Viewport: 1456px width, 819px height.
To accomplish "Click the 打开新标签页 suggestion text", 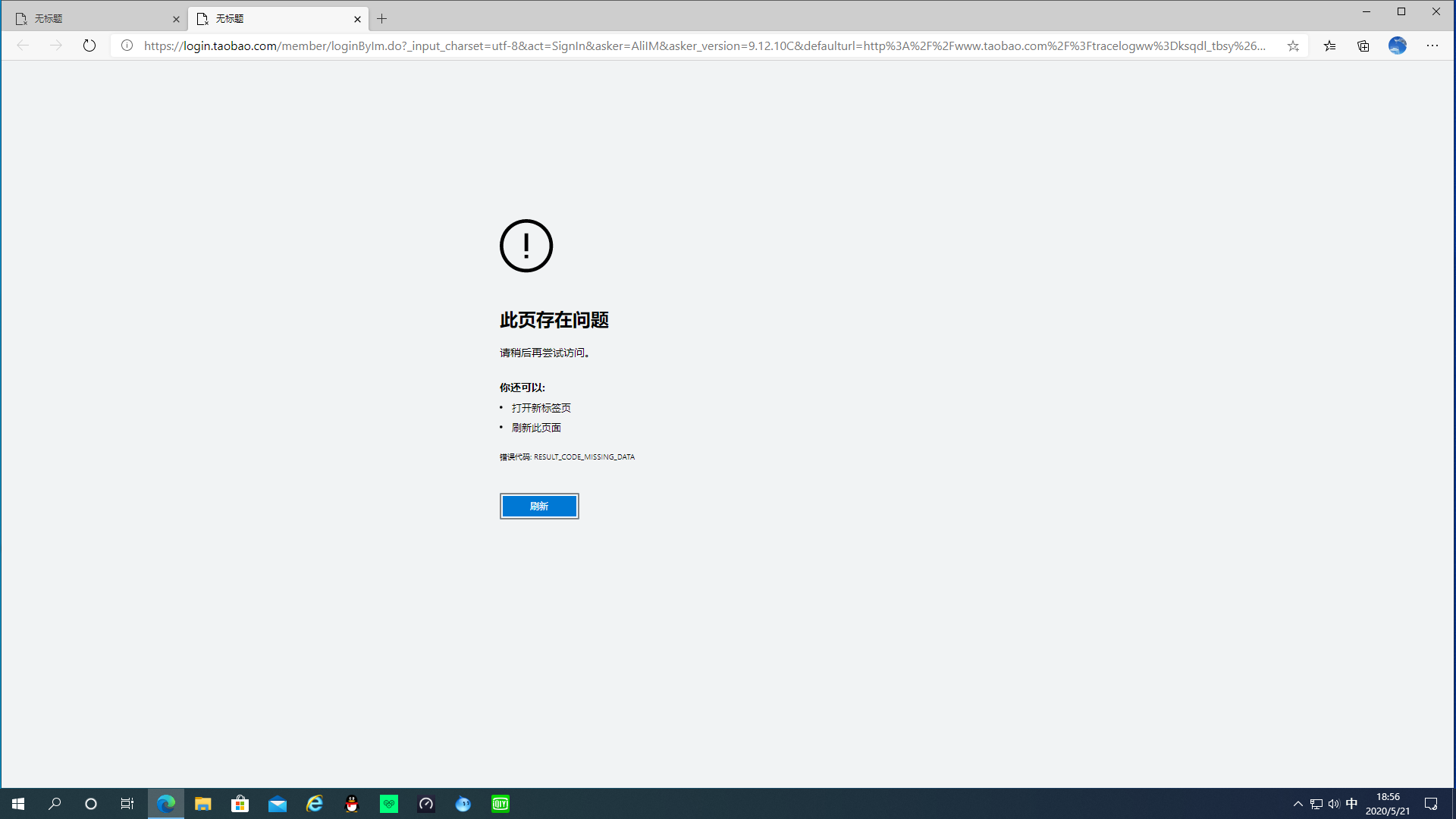I will (x=541, y=408).
